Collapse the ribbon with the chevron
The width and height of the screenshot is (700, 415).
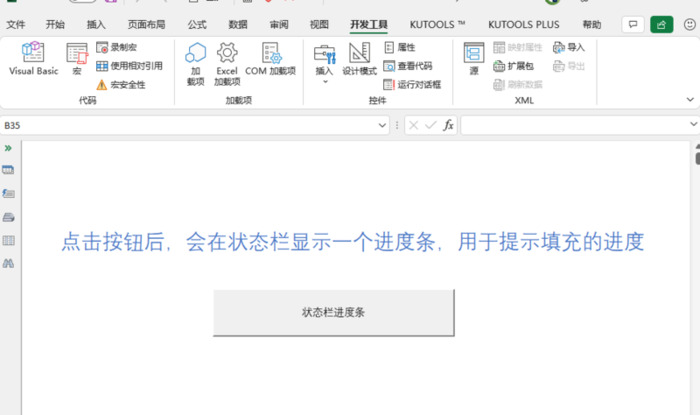(690, 100)
